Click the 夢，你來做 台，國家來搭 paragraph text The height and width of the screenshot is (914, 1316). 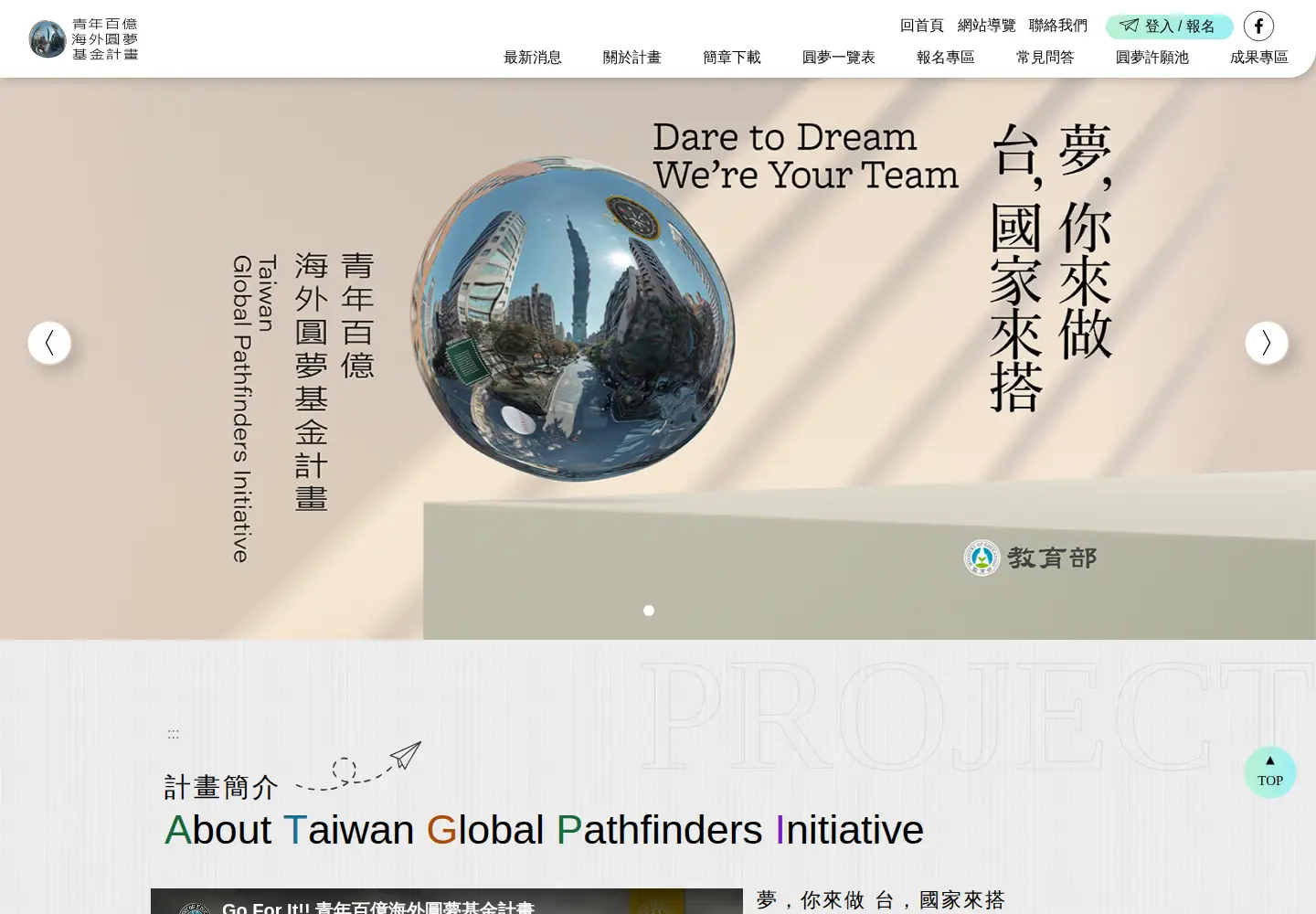click(881, 900)
